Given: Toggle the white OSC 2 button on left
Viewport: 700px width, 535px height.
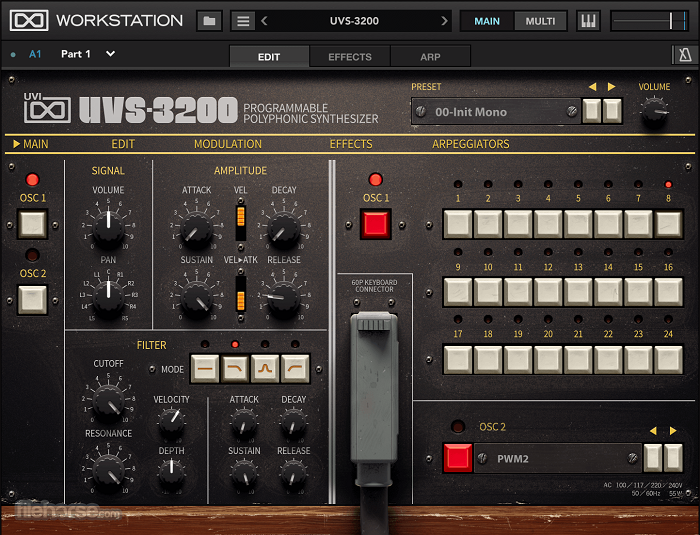Looking at the screenshot, I should click(x=32, y=298).
